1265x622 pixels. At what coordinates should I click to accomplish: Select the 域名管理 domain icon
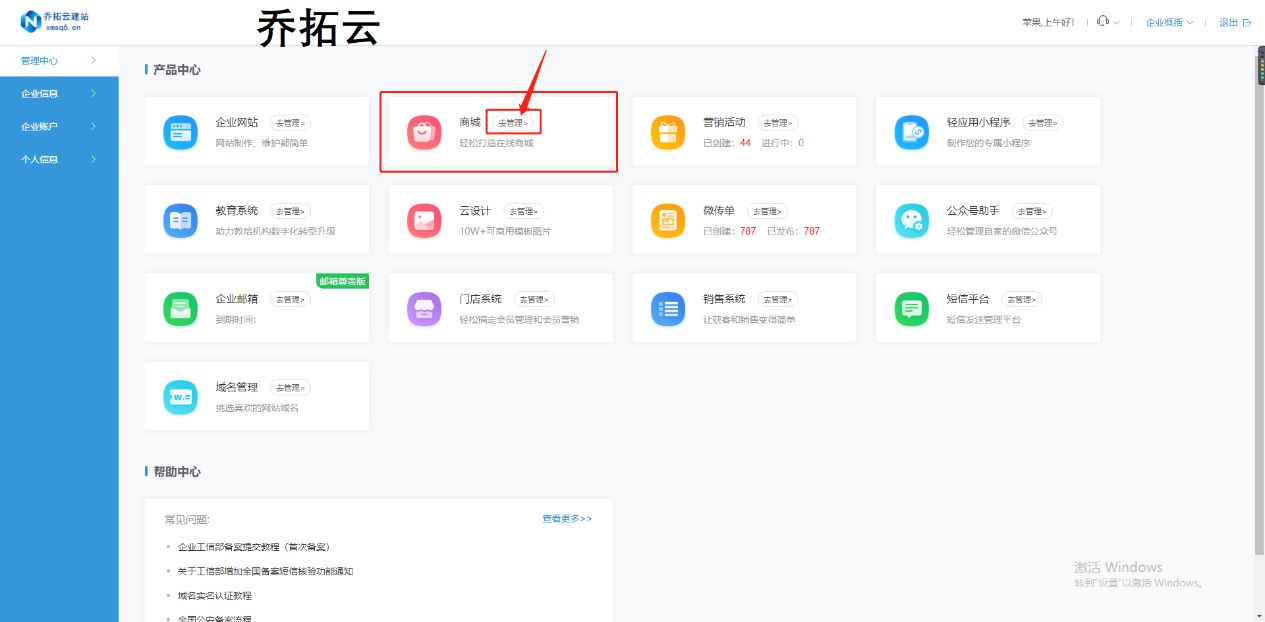point(180,395)
